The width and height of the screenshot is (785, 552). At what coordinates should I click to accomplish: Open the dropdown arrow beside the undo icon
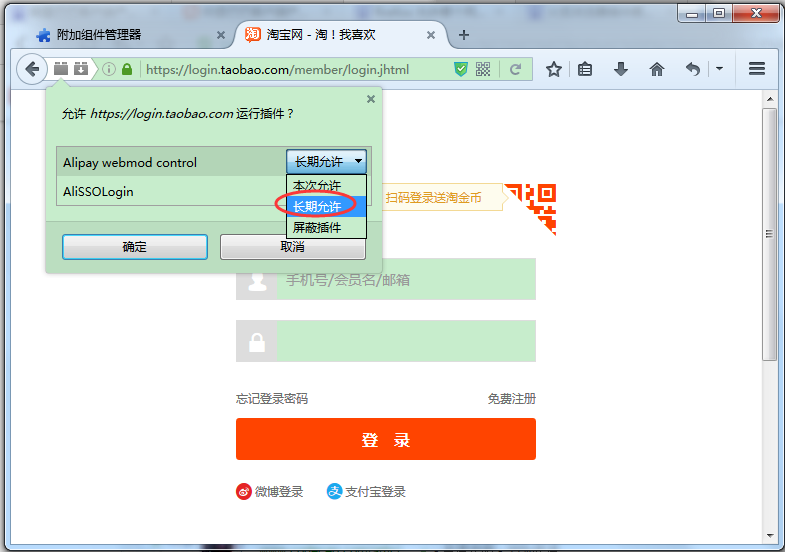(719, 69)
